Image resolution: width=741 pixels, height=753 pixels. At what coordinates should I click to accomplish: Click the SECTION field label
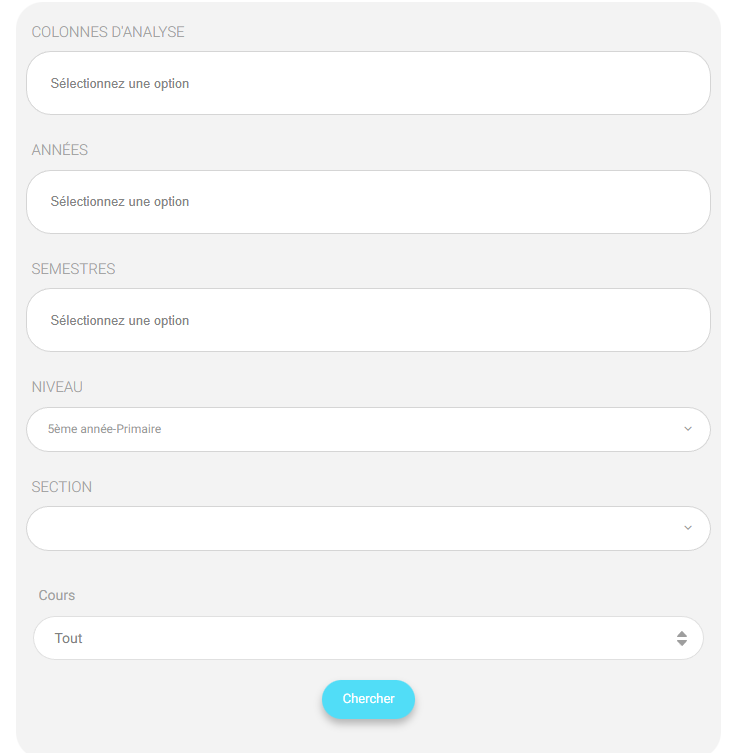[x=61, y=487]
